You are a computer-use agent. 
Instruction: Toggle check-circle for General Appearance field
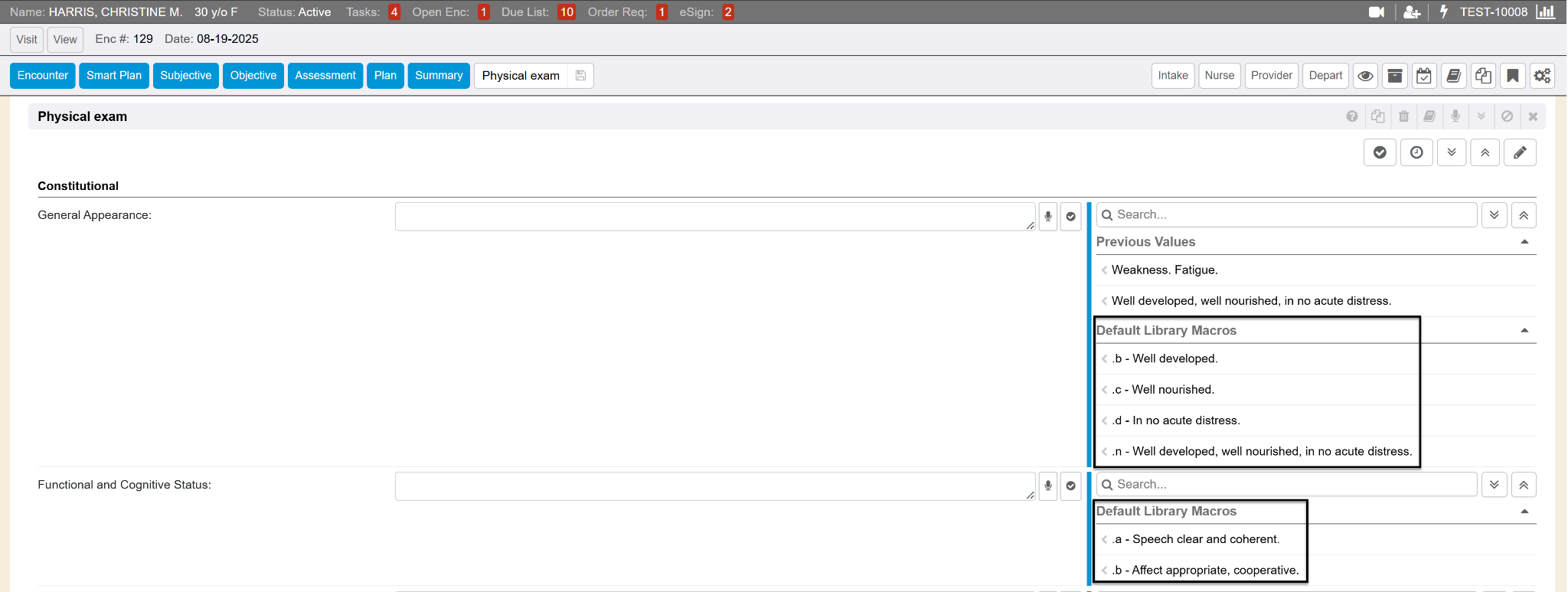click(1070, 217)
